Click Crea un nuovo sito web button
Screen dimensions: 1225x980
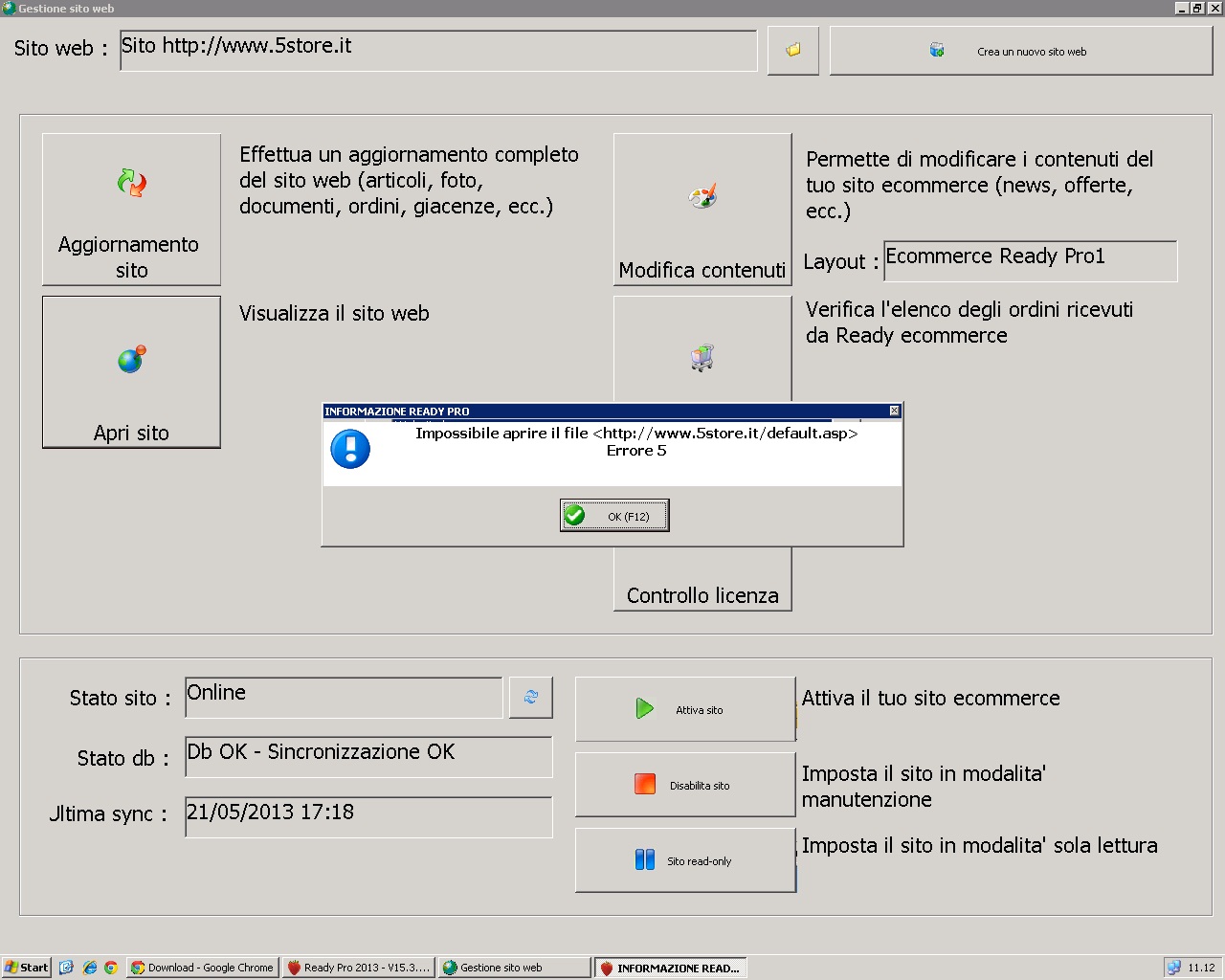click(x=1021, y=51)
